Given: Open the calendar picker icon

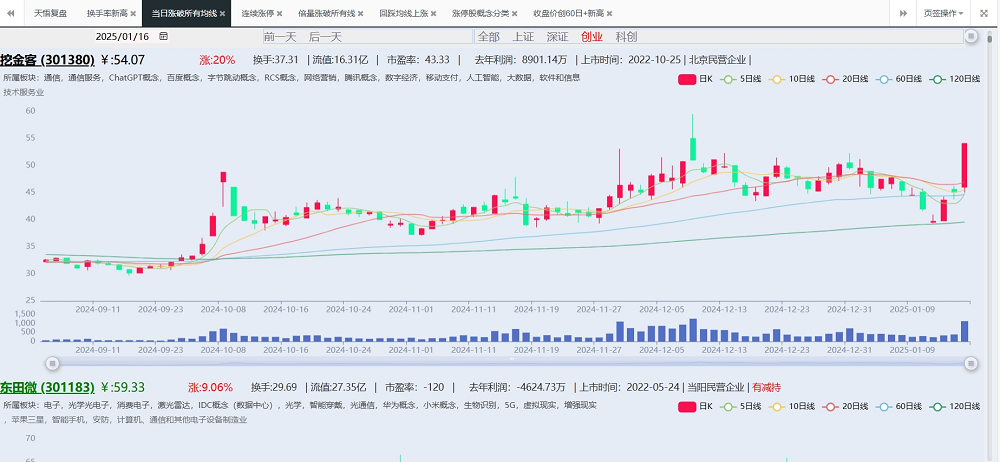Looking at the screenshot, I should [164, 36].
